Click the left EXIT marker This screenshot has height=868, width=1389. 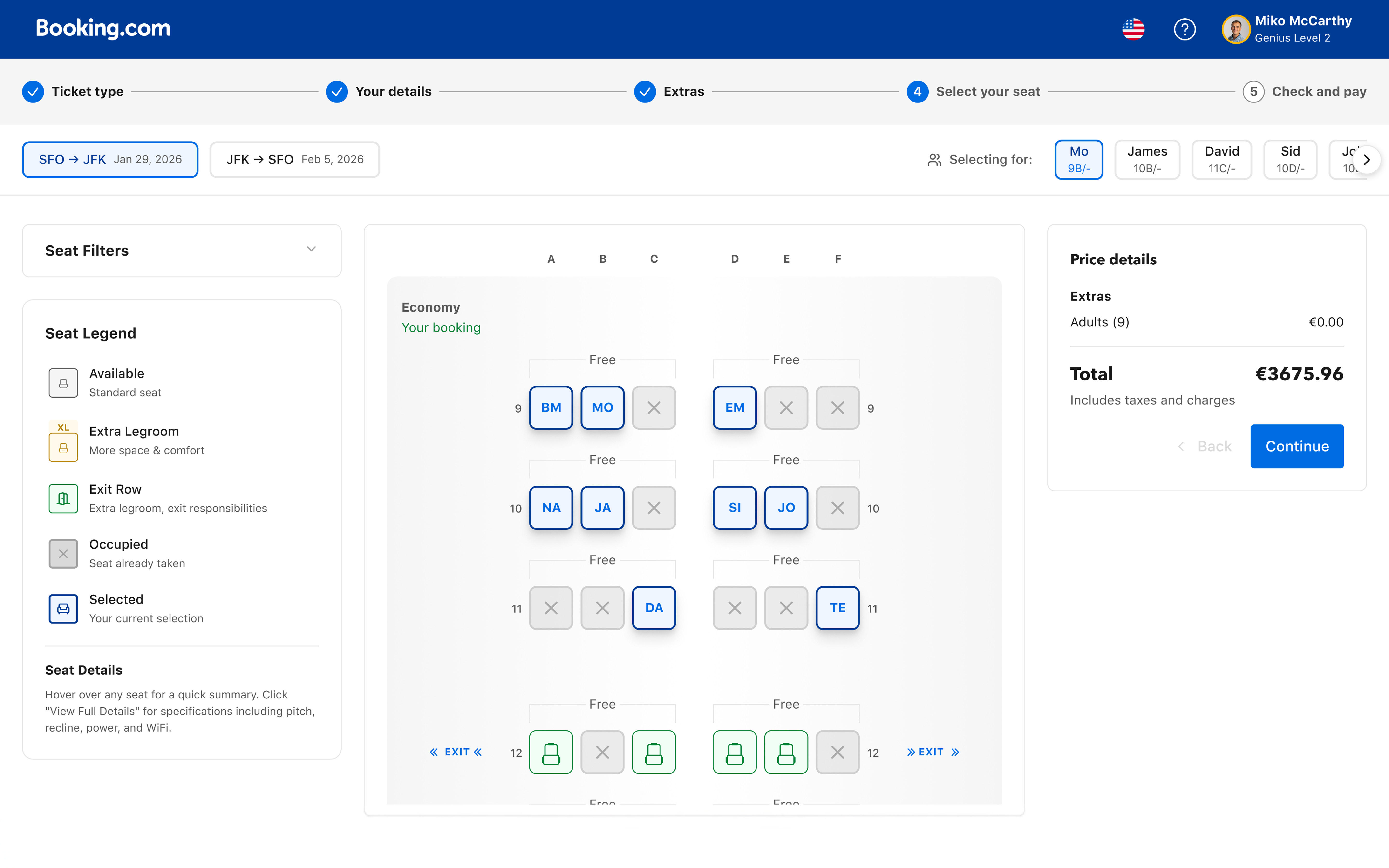456,752
